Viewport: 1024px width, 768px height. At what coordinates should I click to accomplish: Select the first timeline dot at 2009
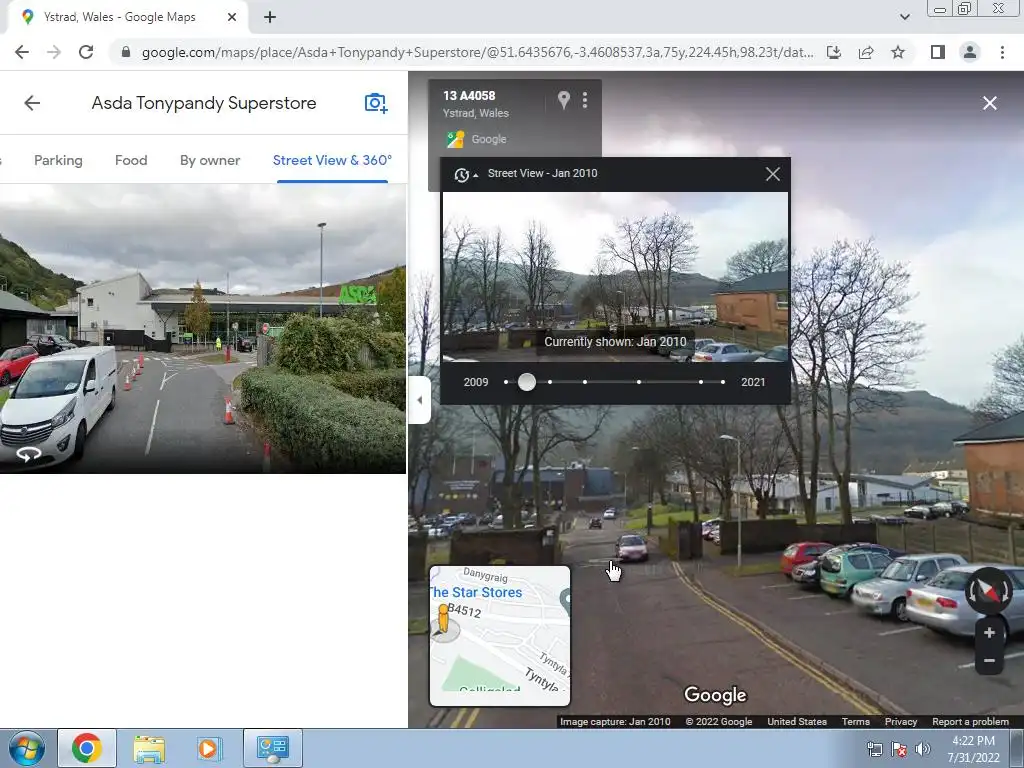506,382
